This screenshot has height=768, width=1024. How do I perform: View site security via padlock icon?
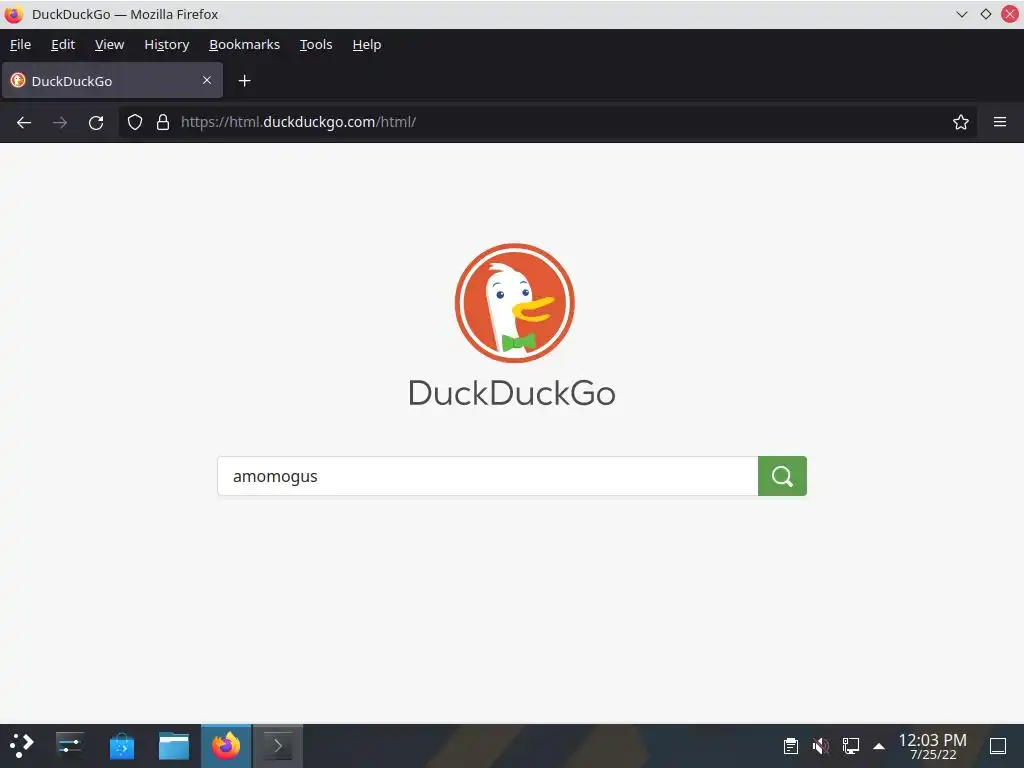click(x=163, y=122)
